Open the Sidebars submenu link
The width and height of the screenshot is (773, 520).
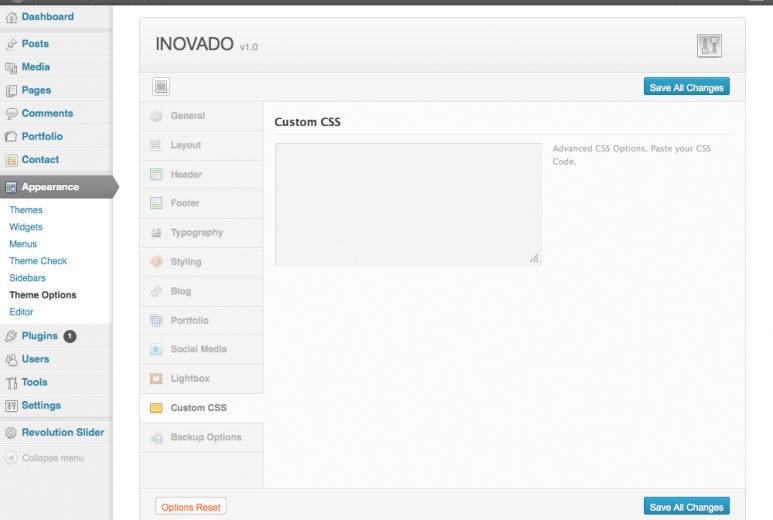click(x=27, y=278)
